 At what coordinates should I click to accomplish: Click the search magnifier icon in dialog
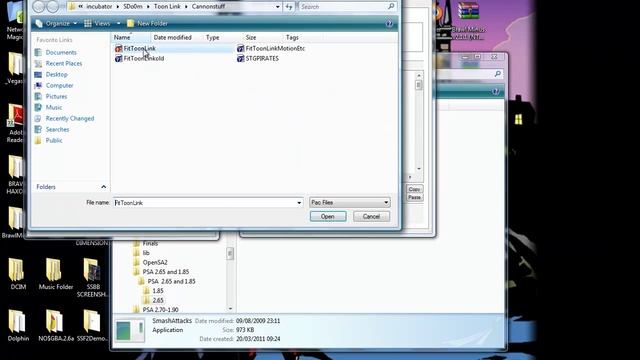click(x=391, y=7)
